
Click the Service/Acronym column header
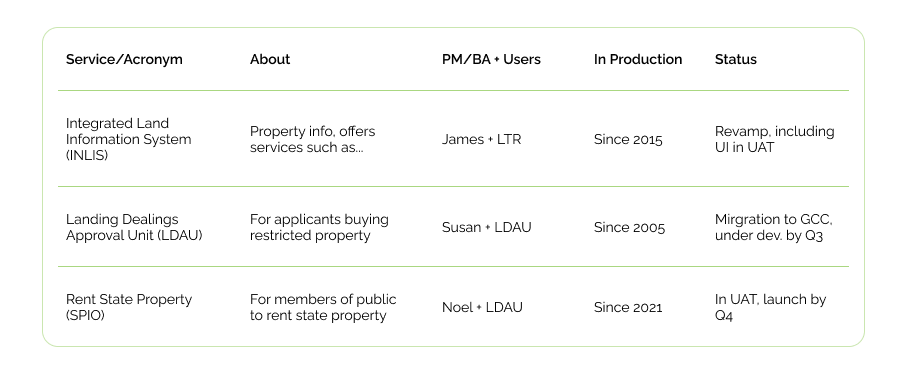coord(124,60)
